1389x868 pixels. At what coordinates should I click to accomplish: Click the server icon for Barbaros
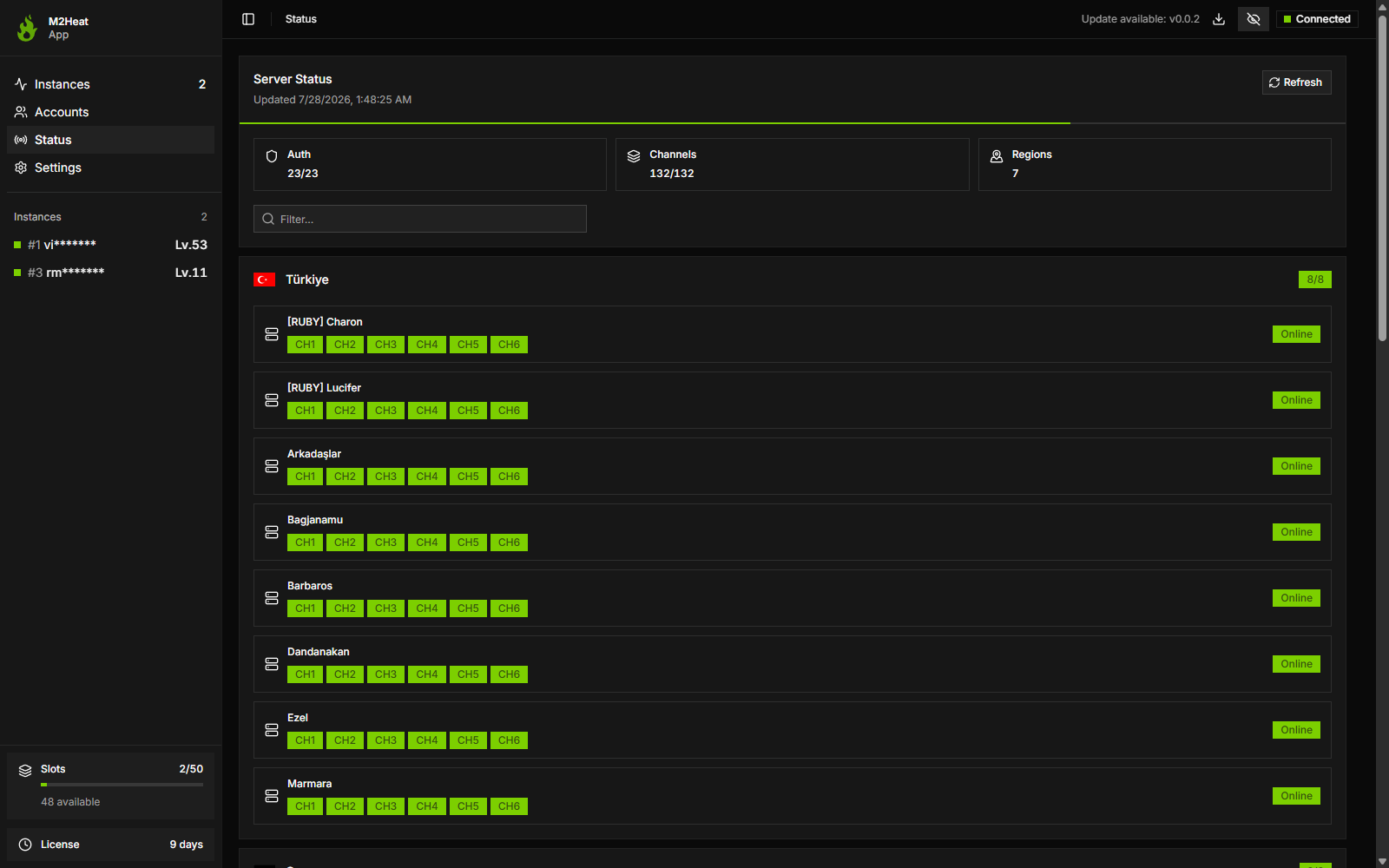click(272, 598)
